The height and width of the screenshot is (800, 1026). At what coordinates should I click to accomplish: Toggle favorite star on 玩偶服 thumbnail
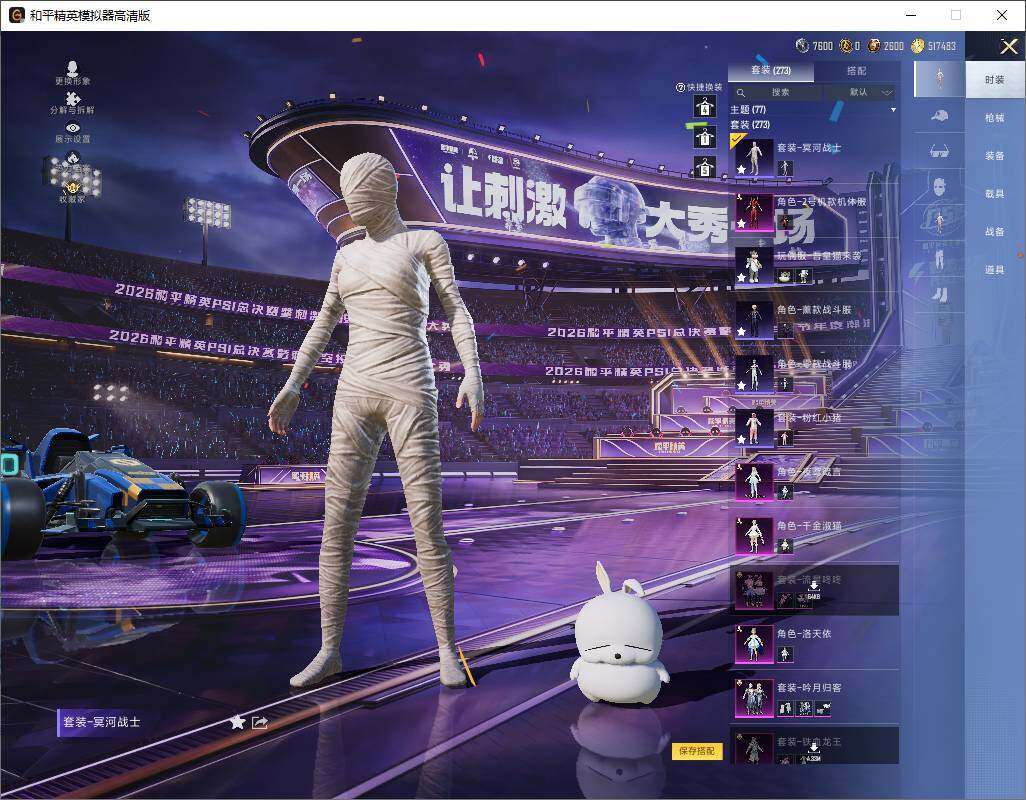[x=741, y=278]
